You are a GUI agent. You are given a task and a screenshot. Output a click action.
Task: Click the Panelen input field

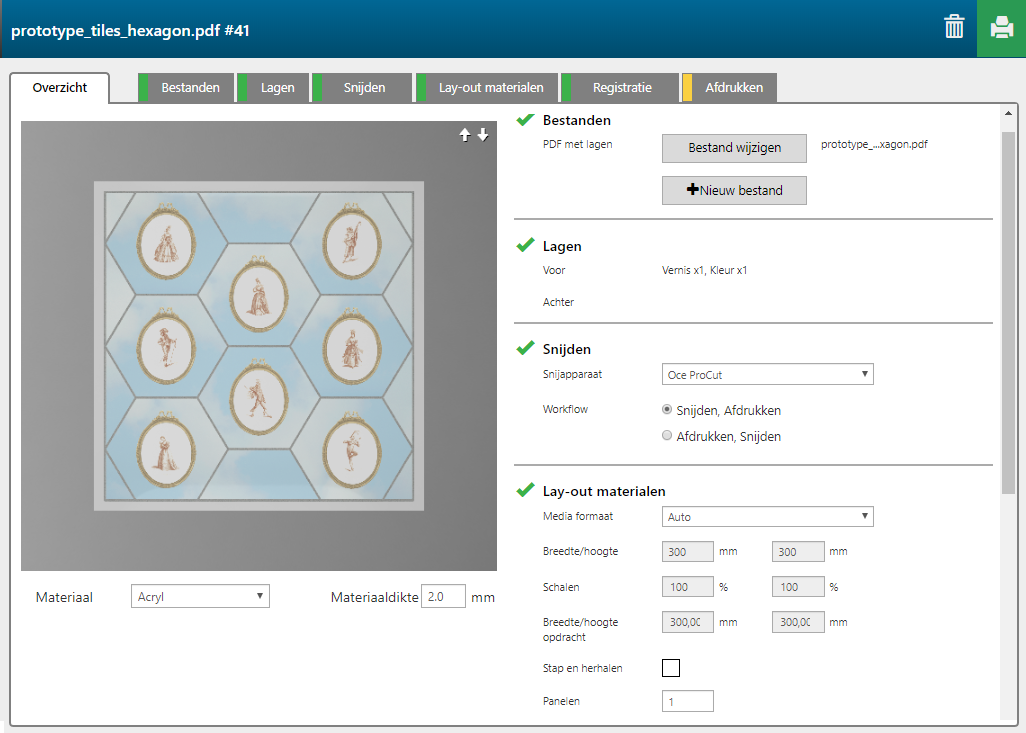click(x=688, y=701)
